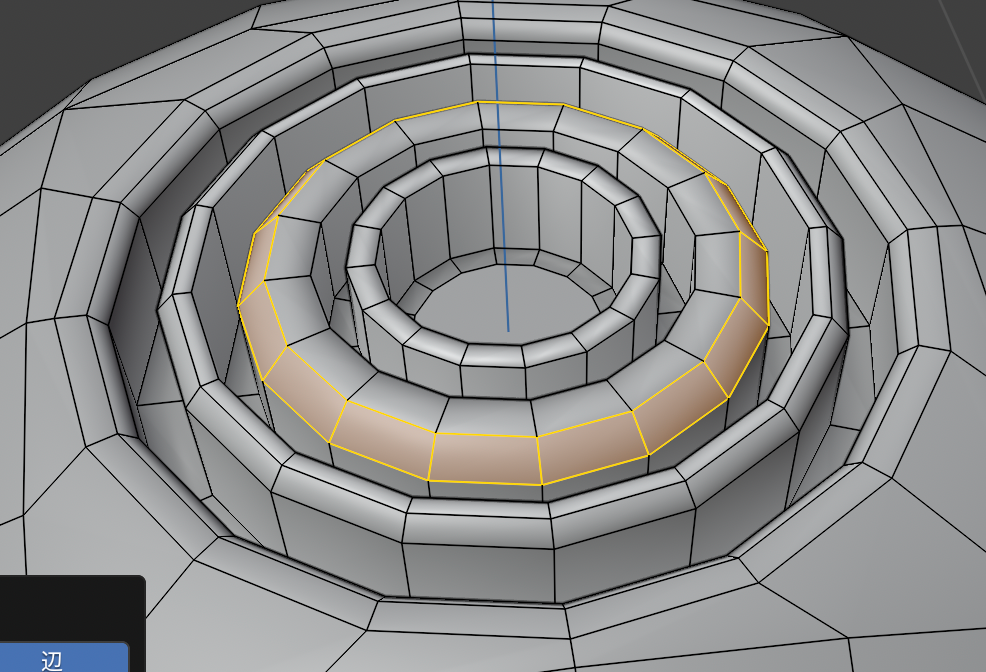
Task: Select front-left orange face of highlighted ring
Action: pos(382,437)
